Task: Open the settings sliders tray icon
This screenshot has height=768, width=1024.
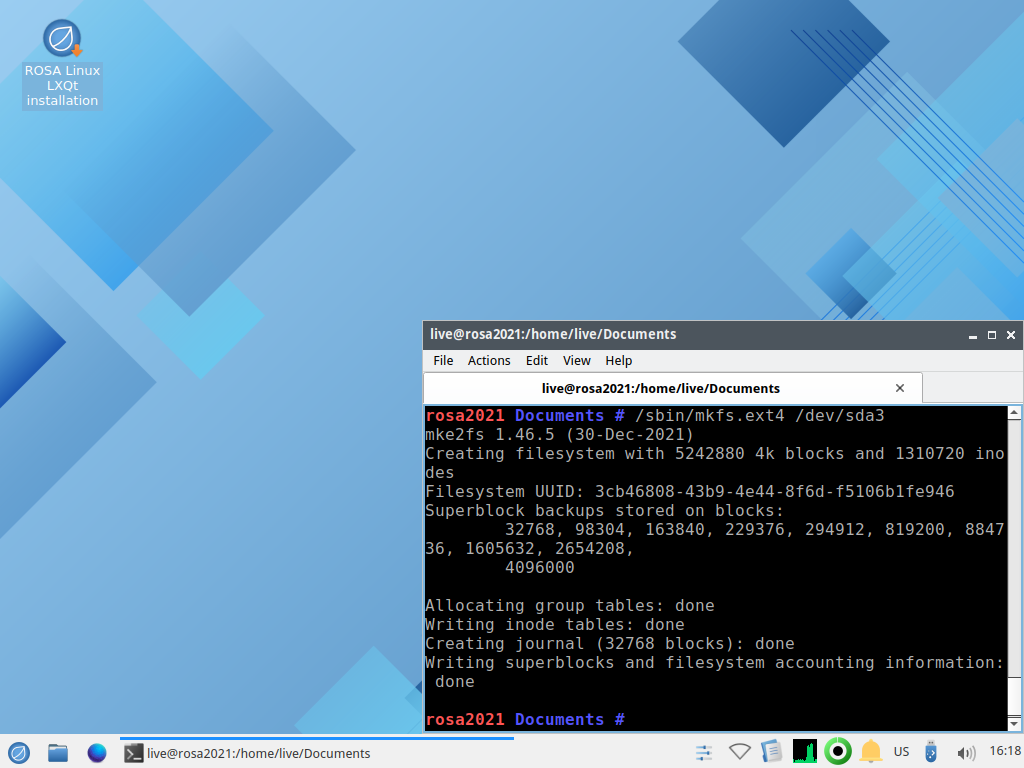Action: (704, 752)
